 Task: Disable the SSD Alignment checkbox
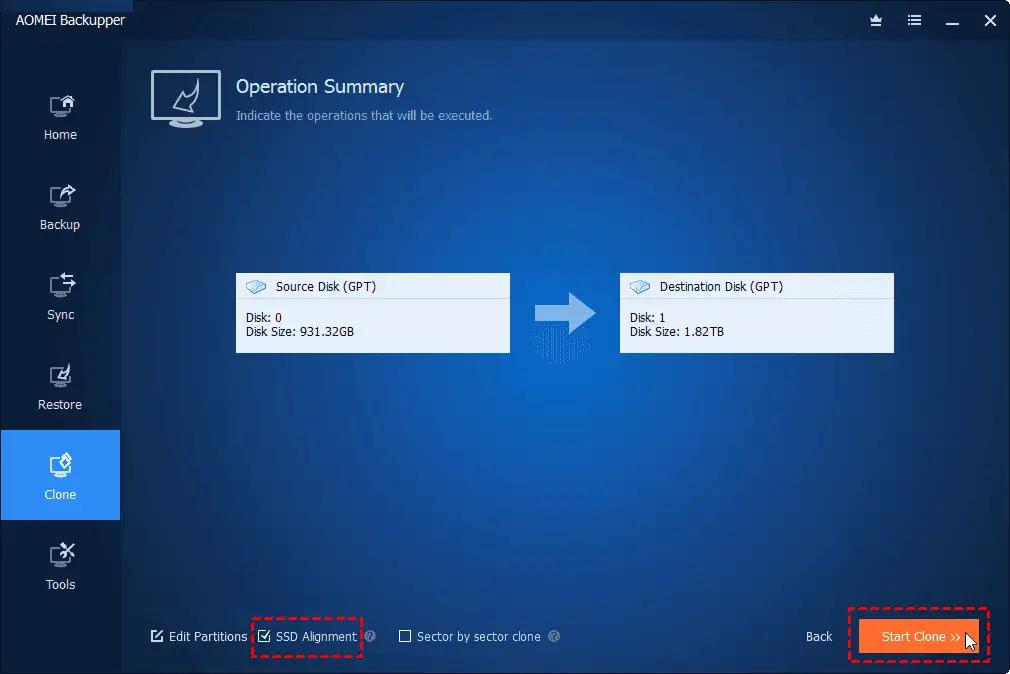(x=264, y=636)
